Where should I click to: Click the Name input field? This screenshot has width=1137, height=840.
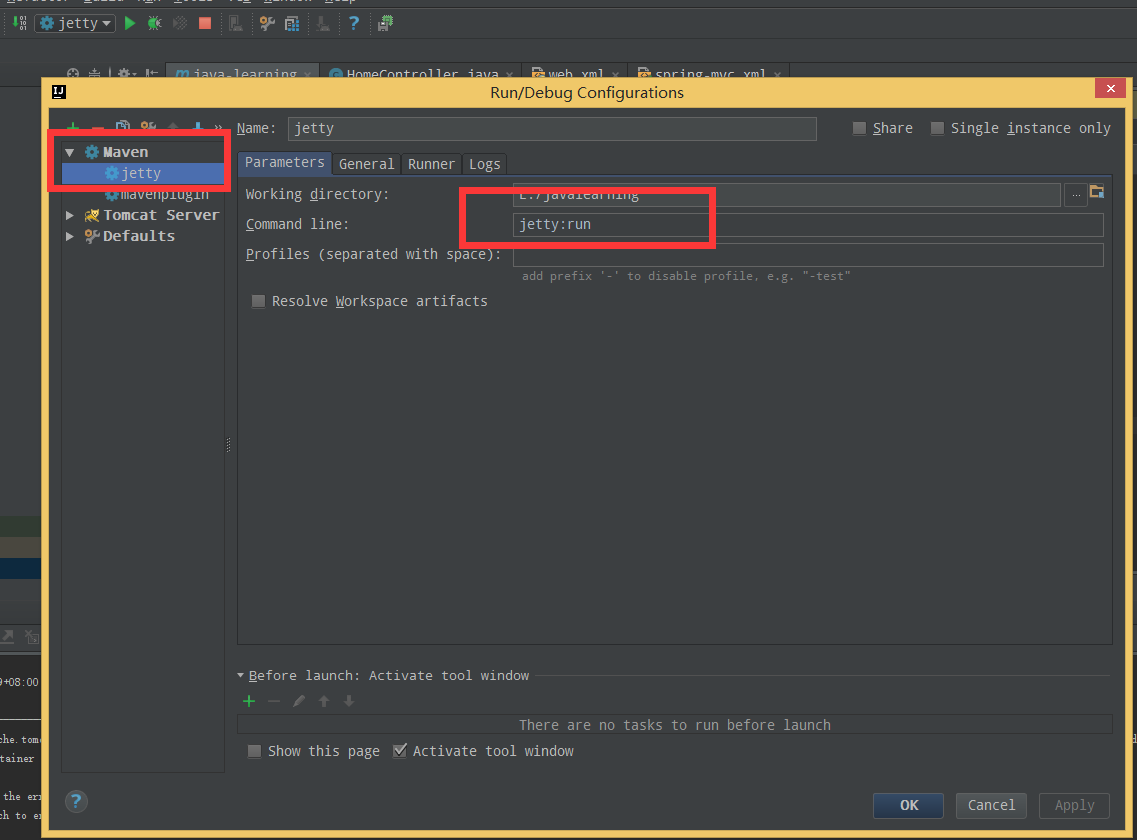coord(552,128)
